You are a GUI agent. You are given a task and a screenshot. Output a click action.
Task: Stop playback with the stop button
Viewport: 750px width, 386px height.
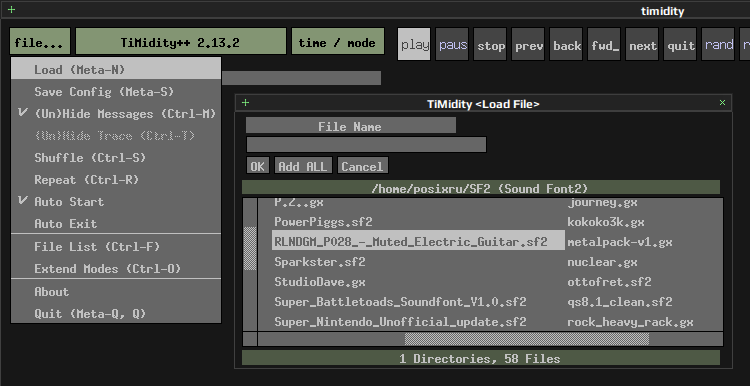coord(490,44)
